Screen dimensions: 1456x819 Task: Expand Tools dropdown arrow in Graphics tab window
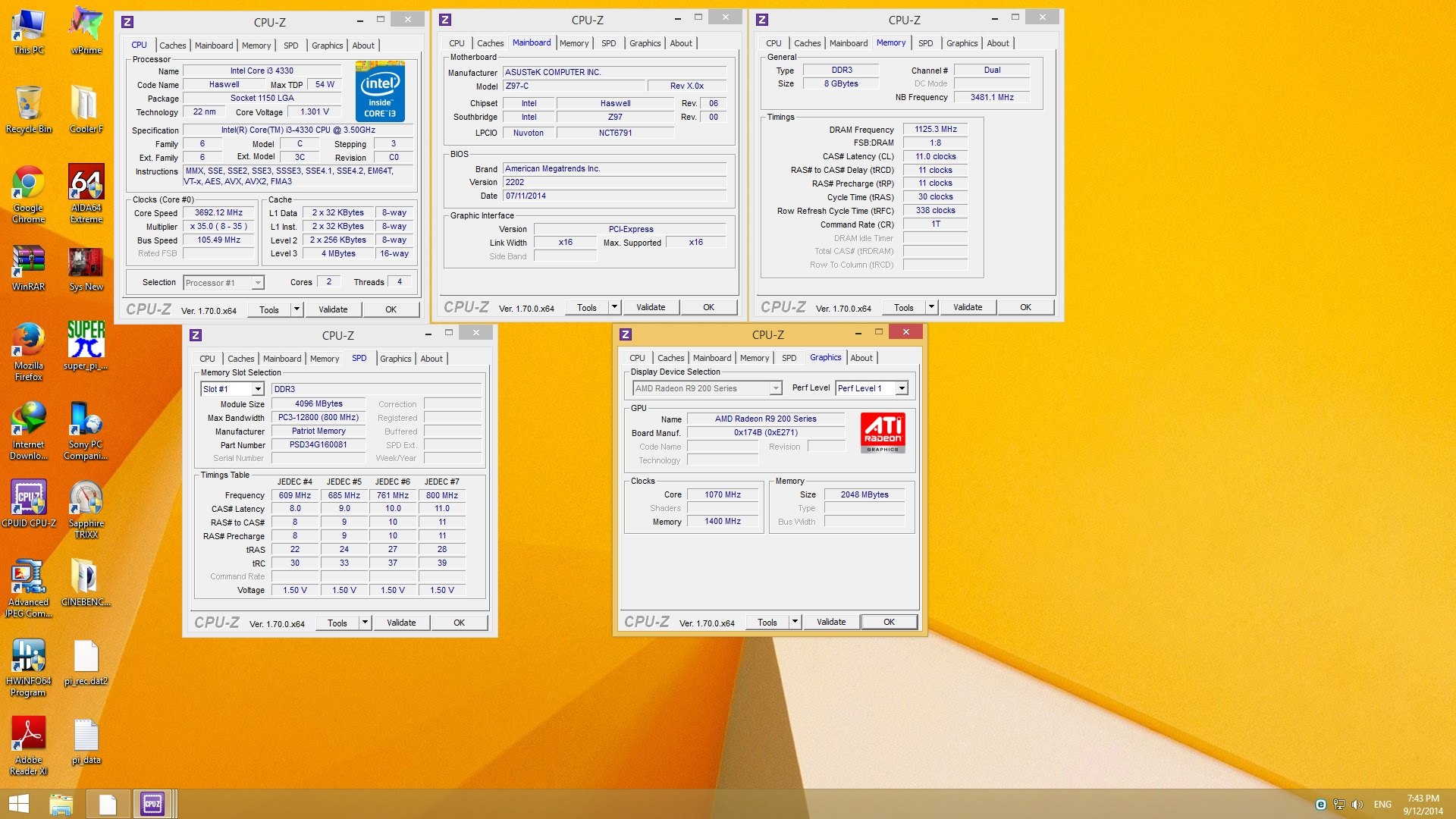(795, 622)
